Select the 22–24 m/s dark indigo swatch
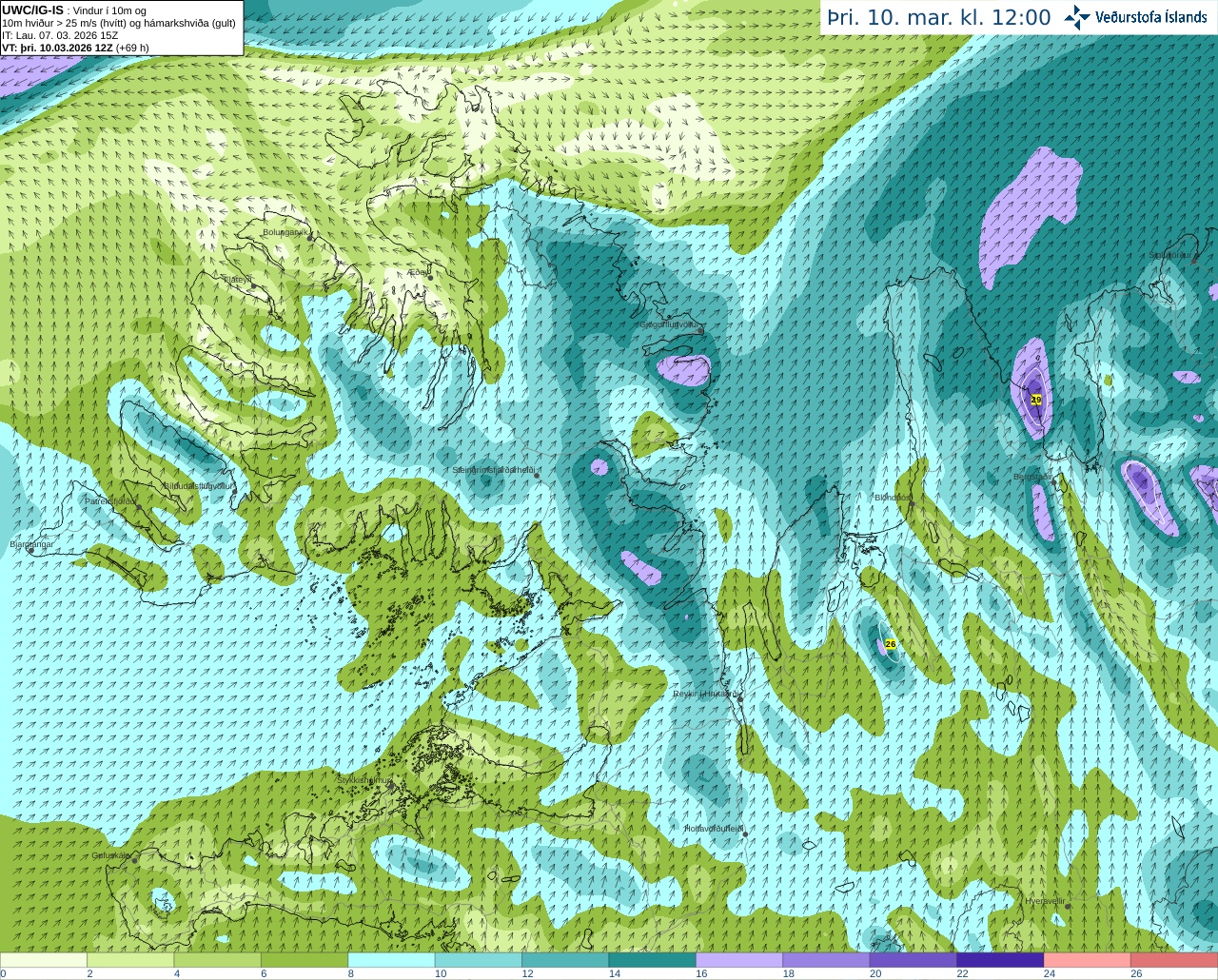The image size is (1218, 980). click(1000, 960)
